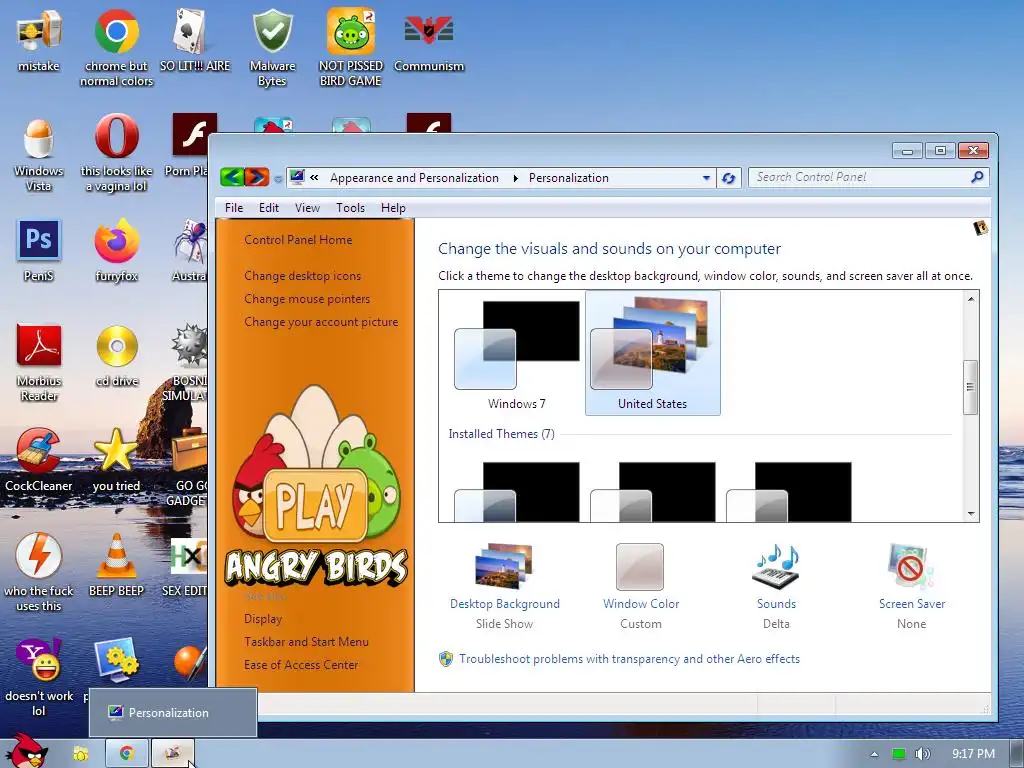Click the theme list scrollbar thumb

pyautogui.click(x=971, y=387)
